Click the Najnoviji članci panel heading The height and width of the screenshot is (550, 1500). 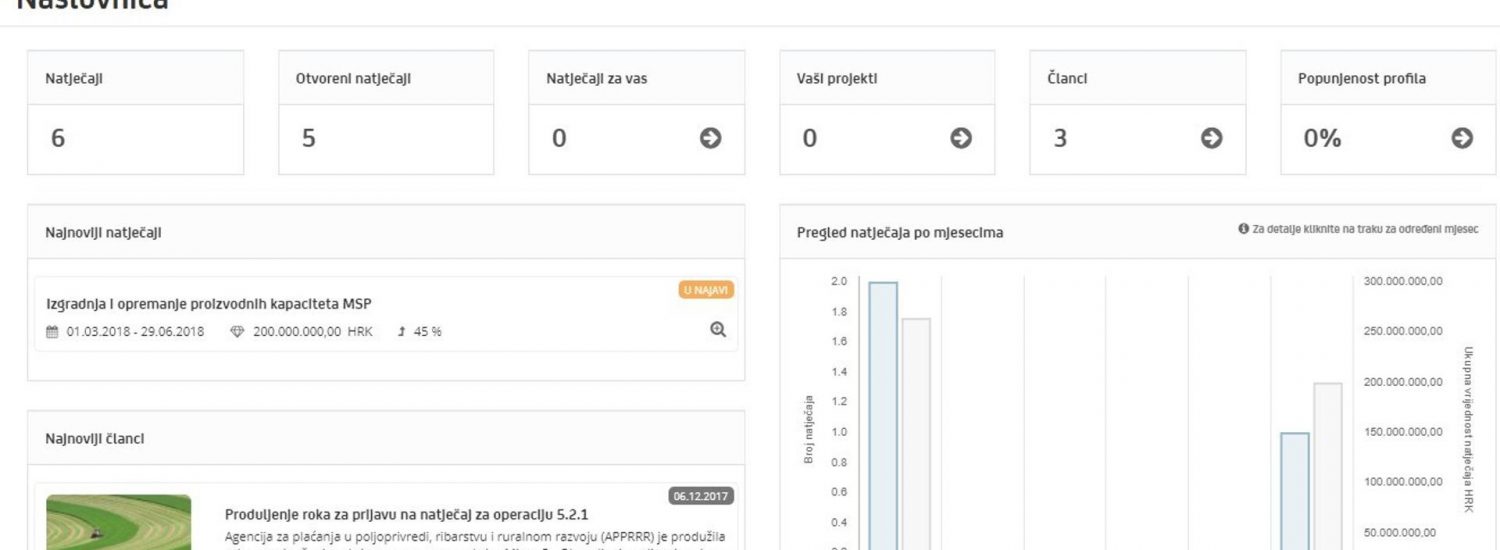click(95, 438)
